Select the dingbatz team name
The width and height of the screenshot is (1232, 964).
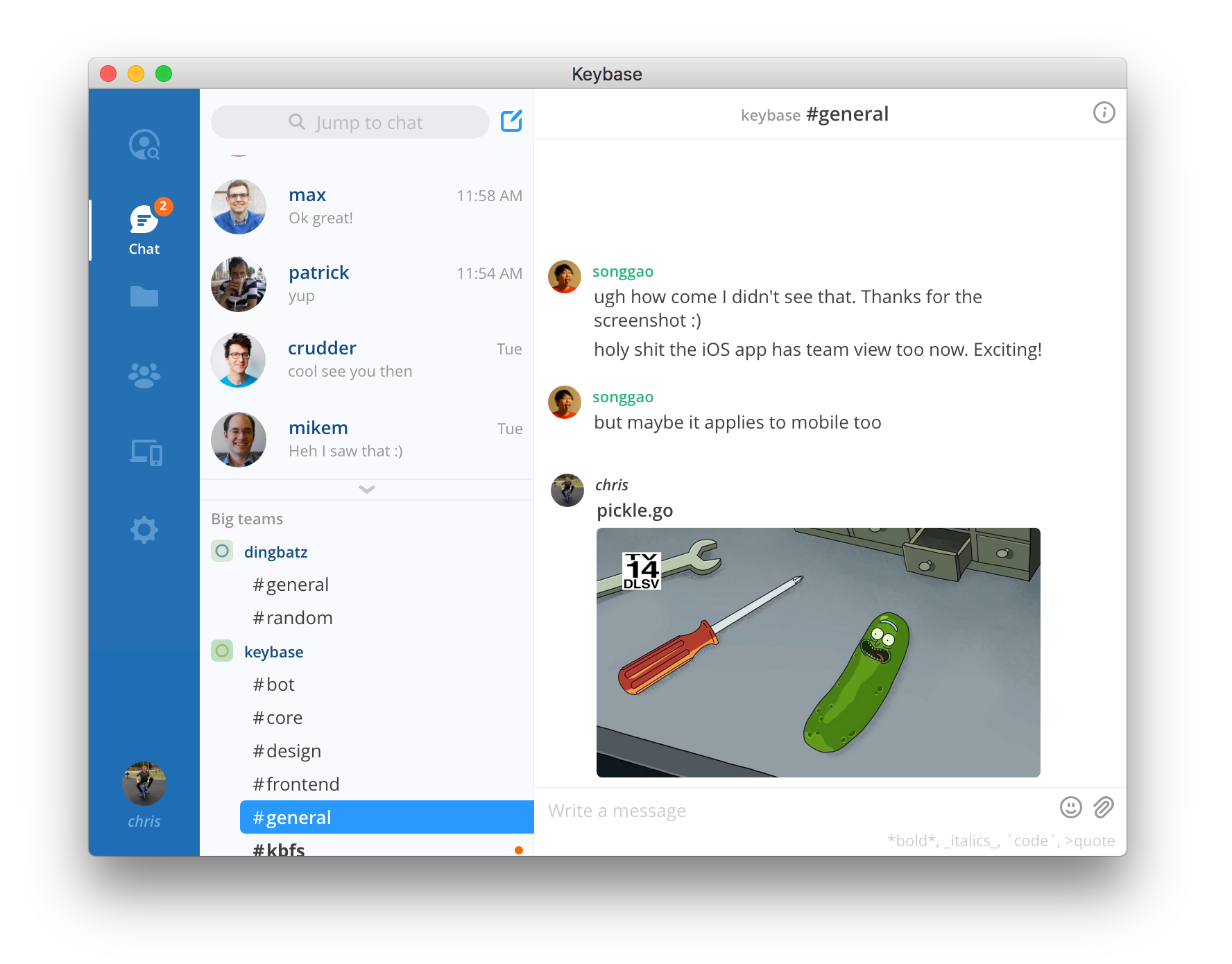[x=276, y=552]
